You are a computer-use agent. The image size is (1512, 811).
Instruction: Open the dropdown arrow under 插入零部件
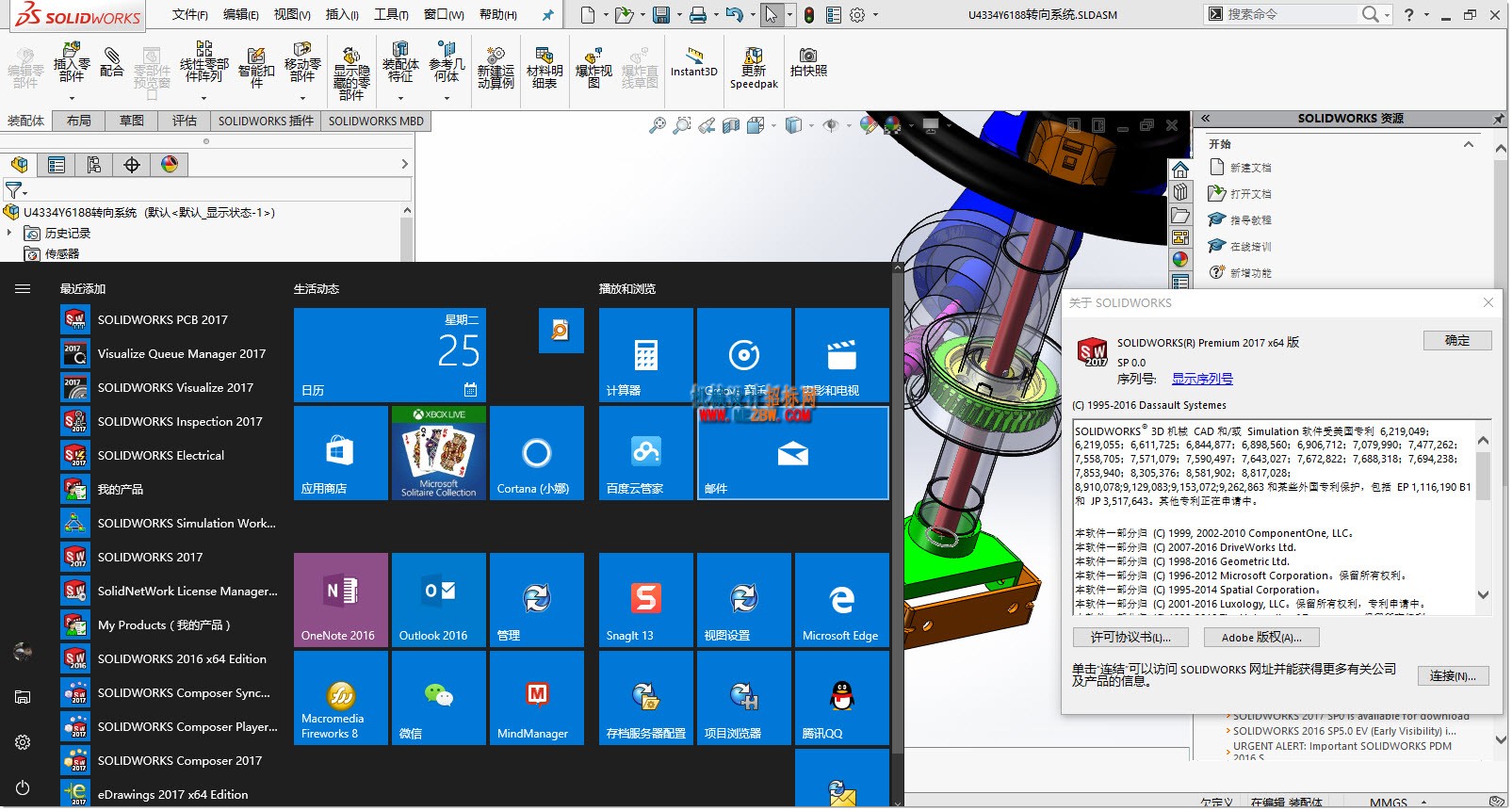72,98
